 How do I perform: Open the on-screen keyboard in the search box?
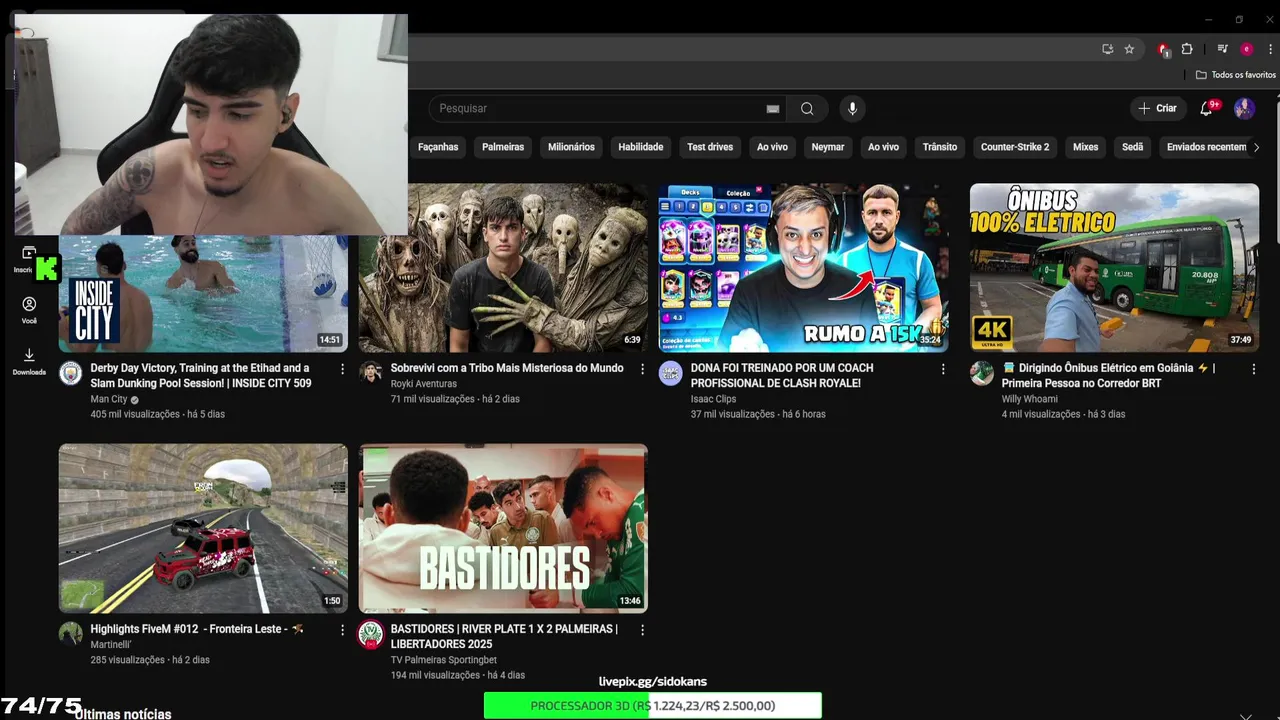[772, 108]
